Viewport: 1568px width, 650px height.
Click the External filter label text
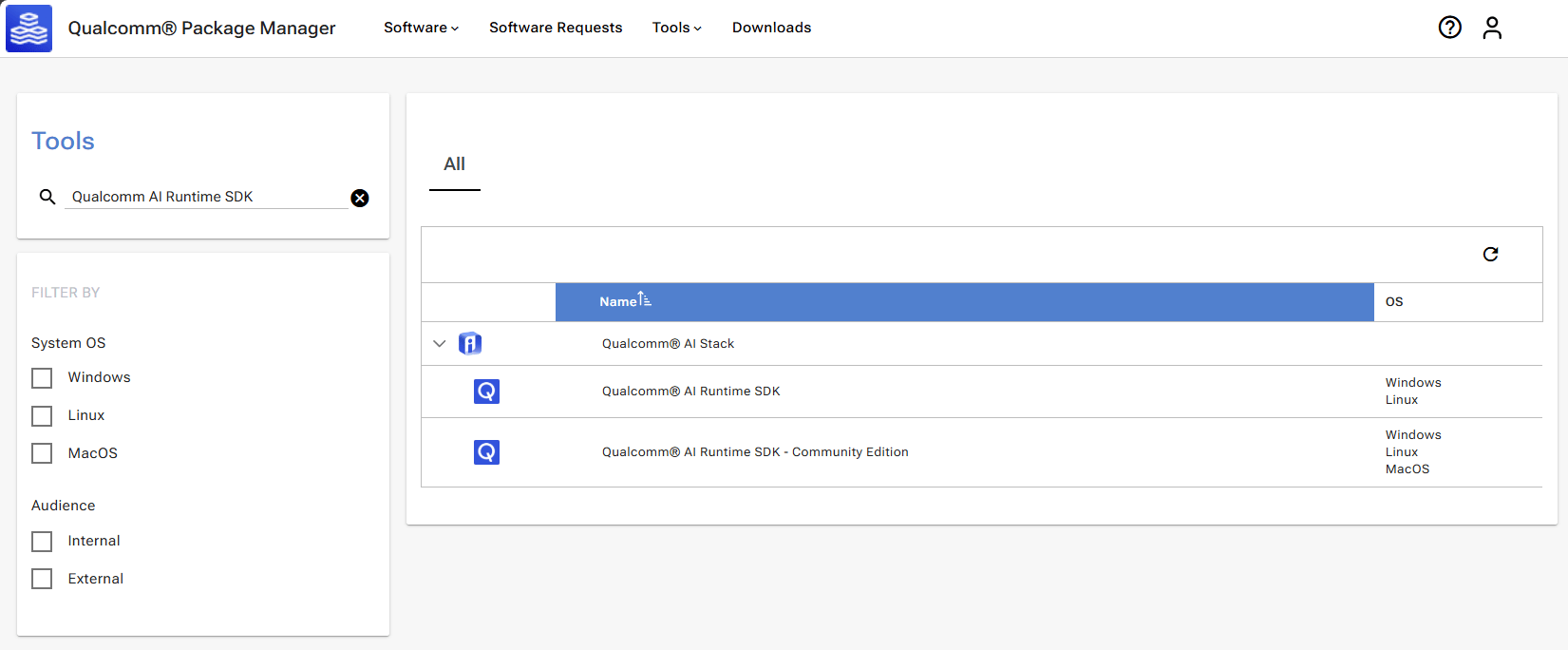coord(96,579)
